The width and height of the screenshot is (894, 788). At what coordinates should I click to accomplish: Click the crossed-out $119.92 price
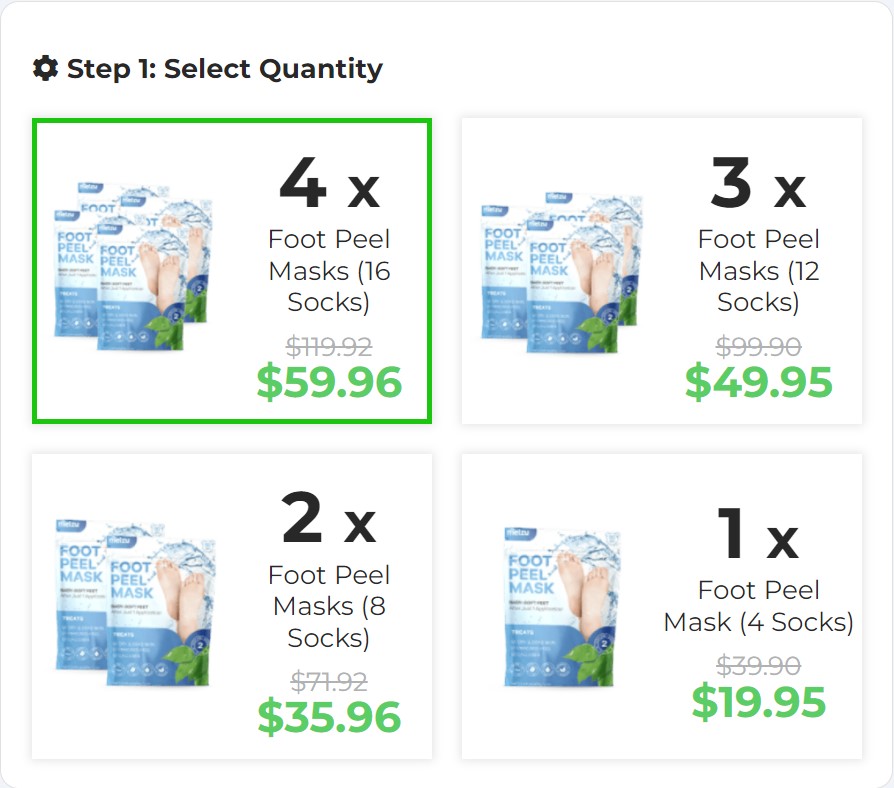329,347
